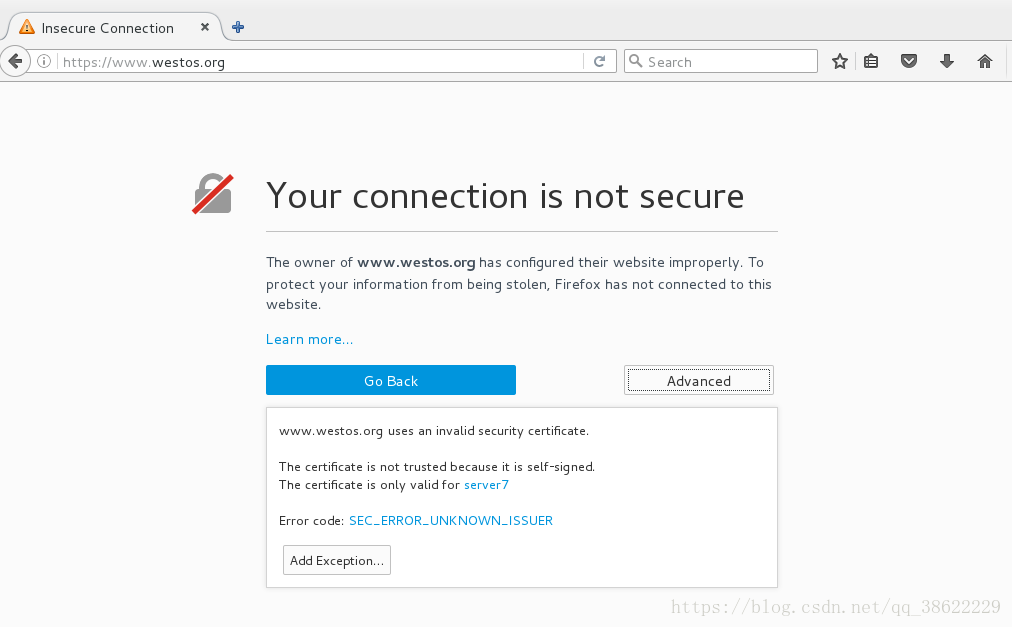Bookmark this page with star icon
This screenshot has width=1012, height=627.
tap(840, 61)
